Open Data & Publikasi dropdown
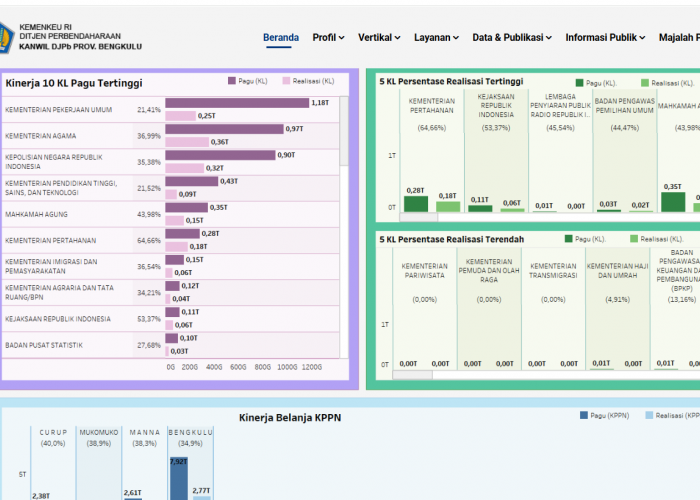This screenshot has height=500, width=700. [x=512, y=38]
